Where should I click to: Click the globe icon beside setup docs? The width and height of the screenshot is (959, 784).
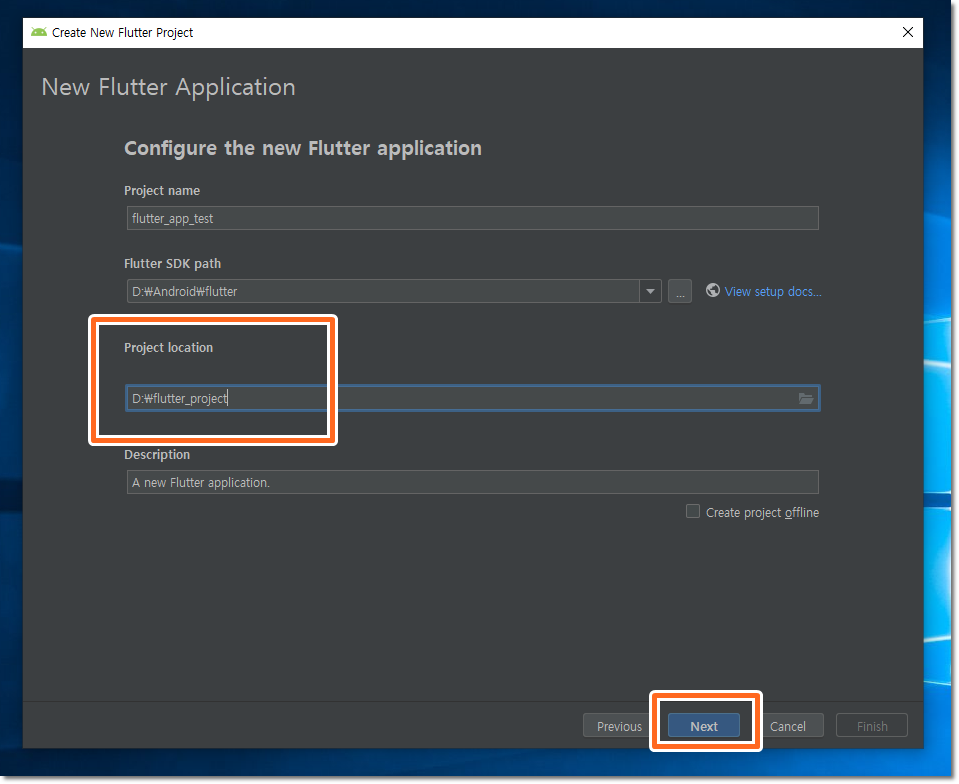(713, 290)
